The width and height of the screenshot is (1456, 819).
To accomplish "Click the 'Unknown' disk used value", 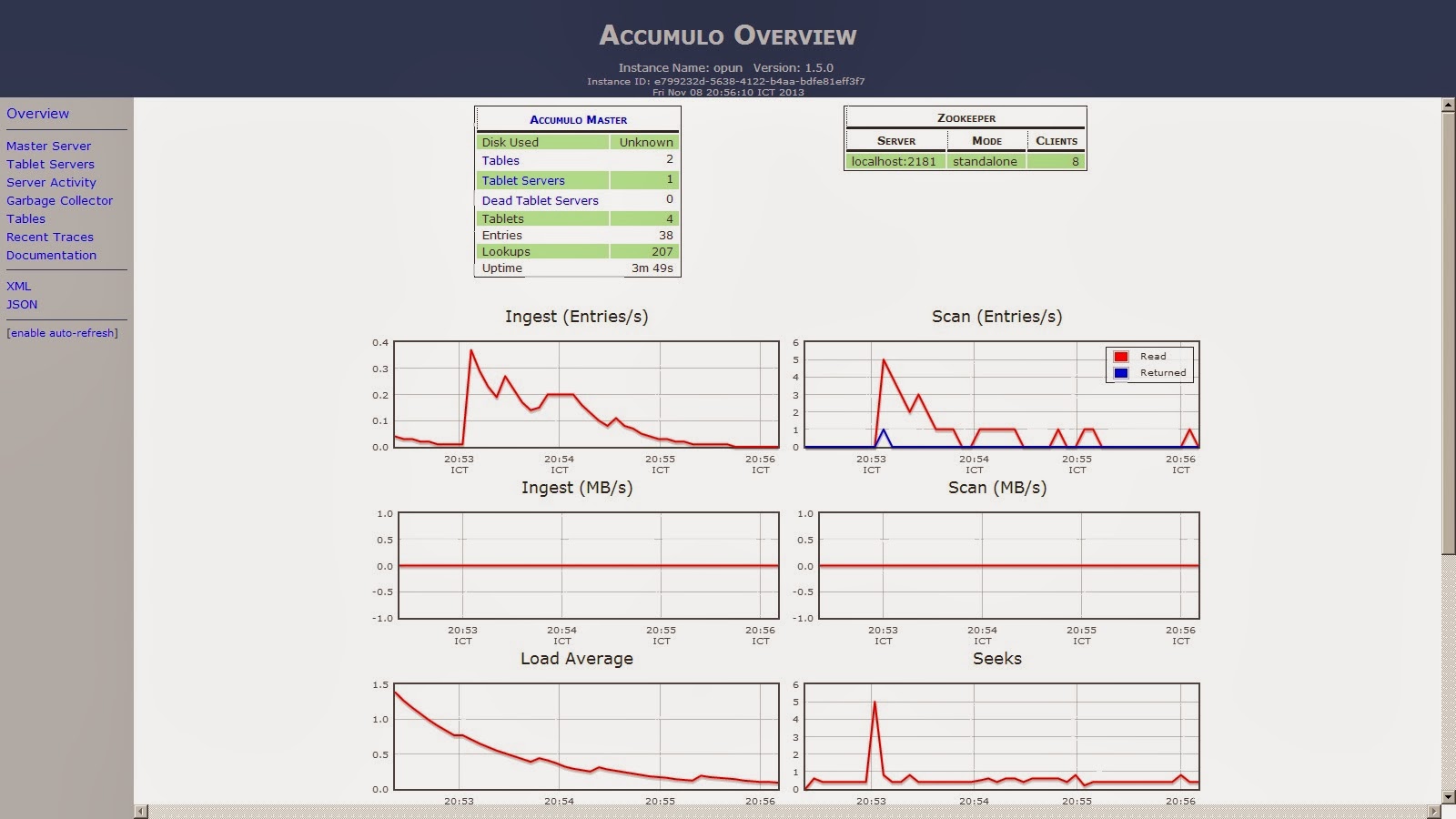I will pyautogui.click(x=646, y=142).
